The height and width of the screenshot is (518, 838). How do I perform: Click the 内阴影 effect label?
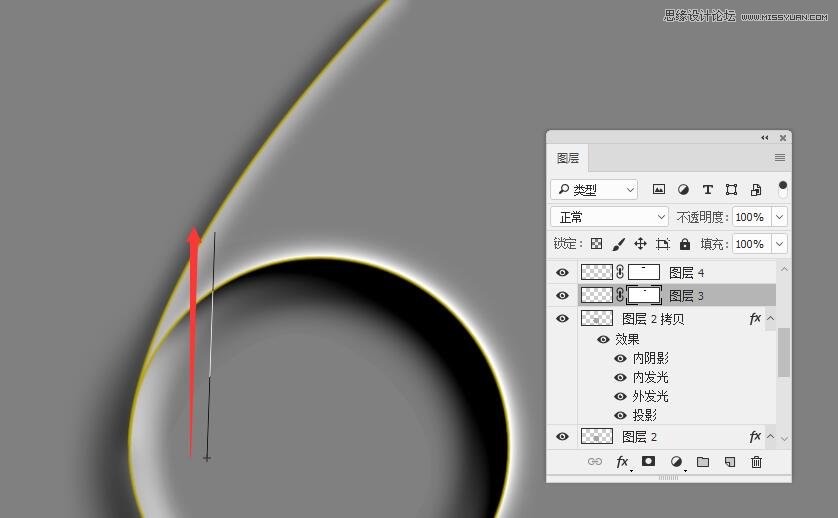[650, 358]
